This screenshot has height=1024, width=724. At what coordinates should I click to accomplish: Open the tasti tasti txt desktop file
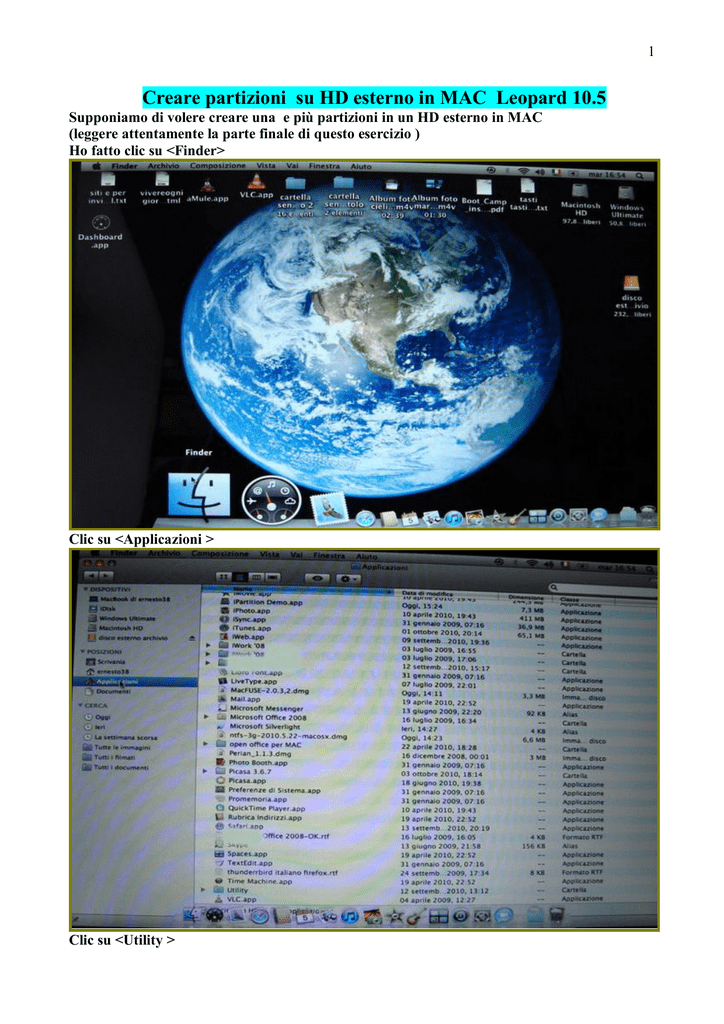528,195
